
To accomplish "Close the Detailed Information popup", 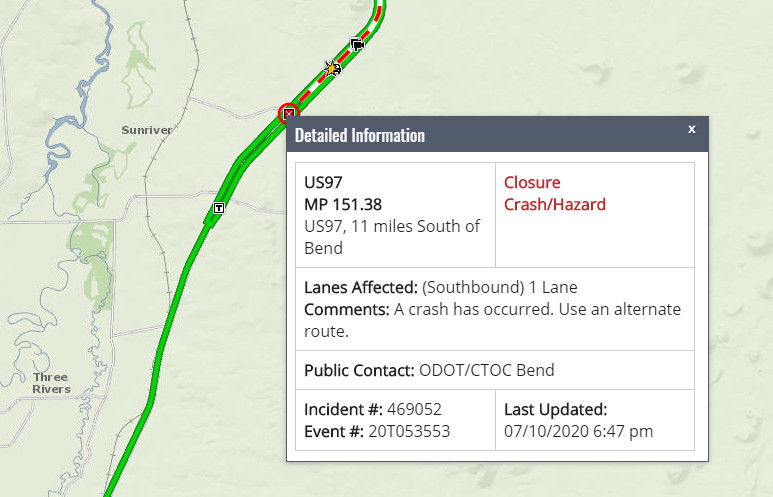I will tap(691, 129).
